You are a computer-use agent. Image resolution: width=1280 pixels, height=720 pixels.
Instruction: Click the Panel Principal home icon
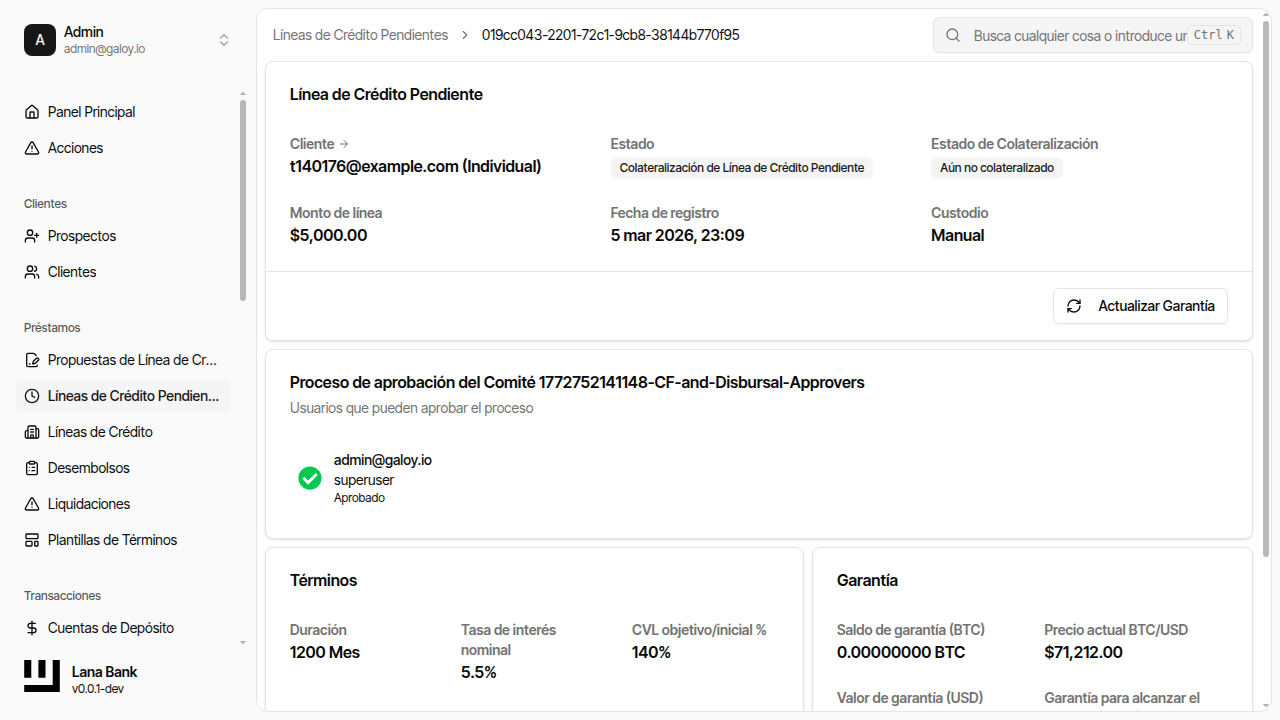(x=32, y=112)
